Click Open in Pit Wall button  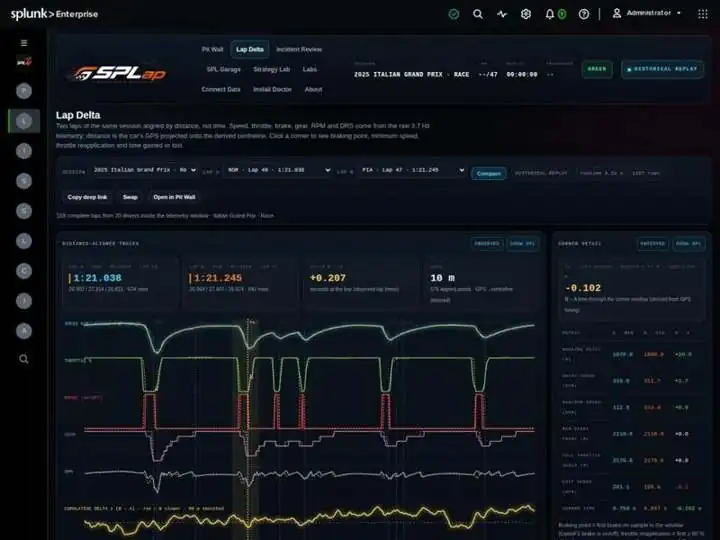[x=174, y=197]
